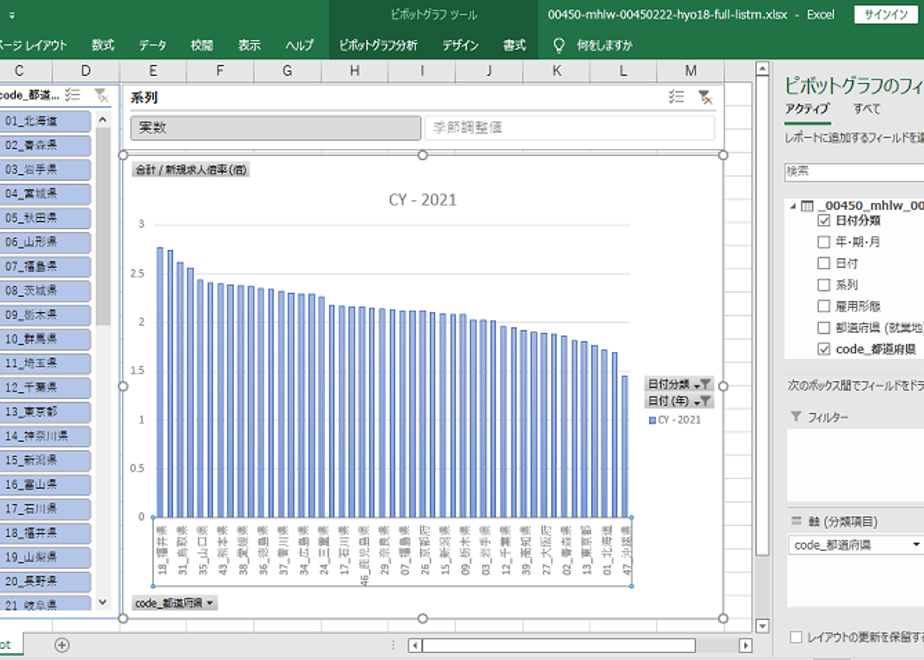Click the CY - 2021 legend marker

(652, 420)
